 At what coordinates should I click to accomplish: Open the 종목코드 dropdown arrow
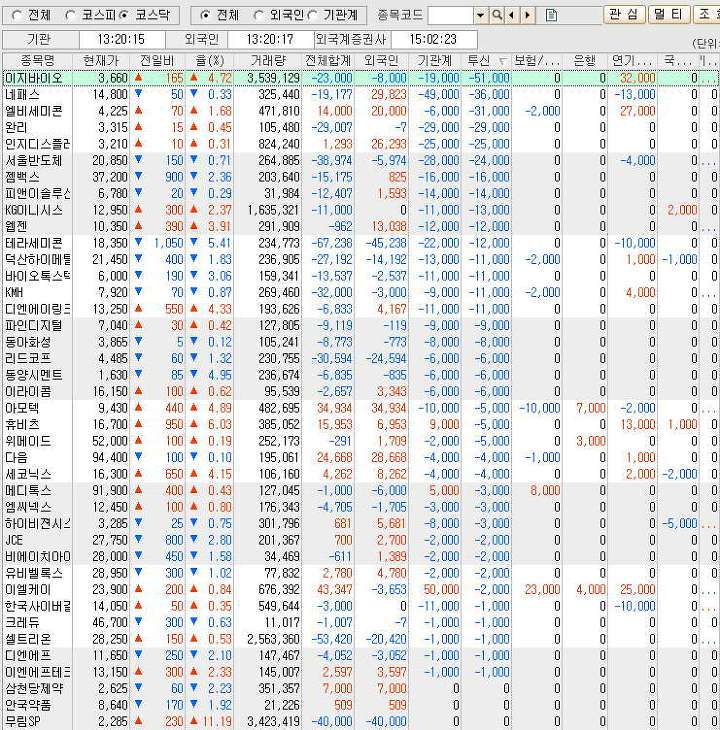pyautogui.click(x=480, y=16)
